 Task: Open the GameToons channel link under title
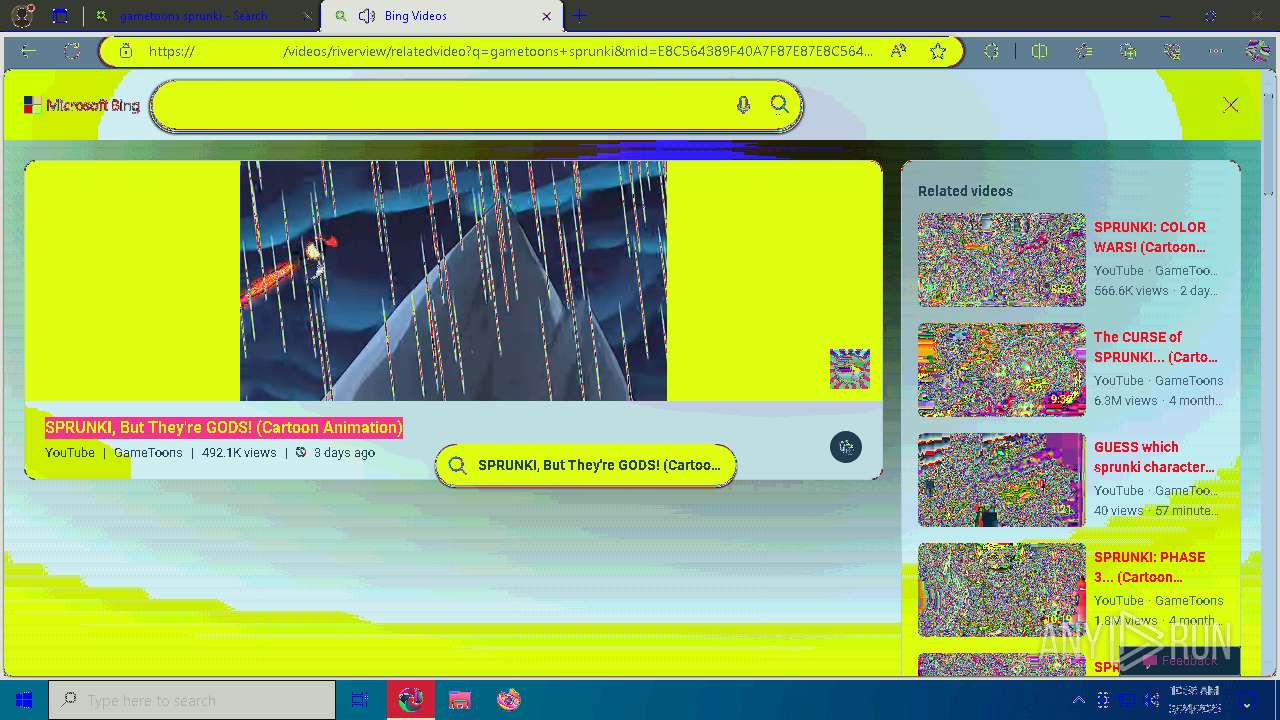click(148, 453)
